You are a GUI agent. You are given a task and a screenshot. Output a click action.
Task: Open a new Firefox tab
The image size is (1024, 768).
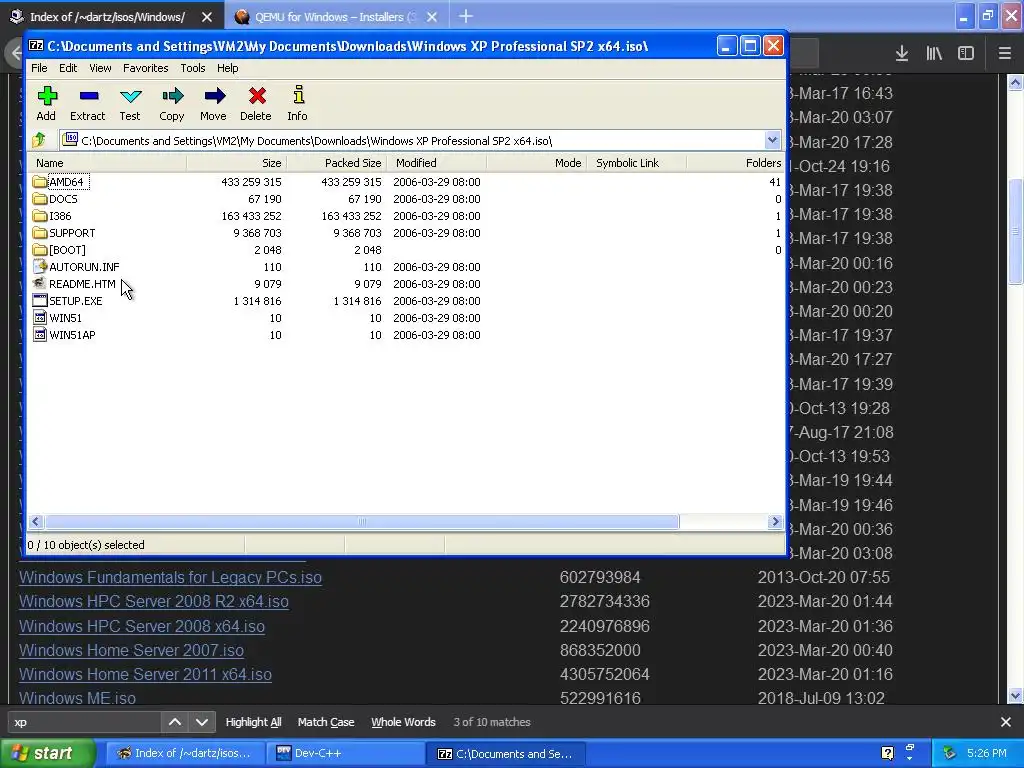[x=466, y=16]
